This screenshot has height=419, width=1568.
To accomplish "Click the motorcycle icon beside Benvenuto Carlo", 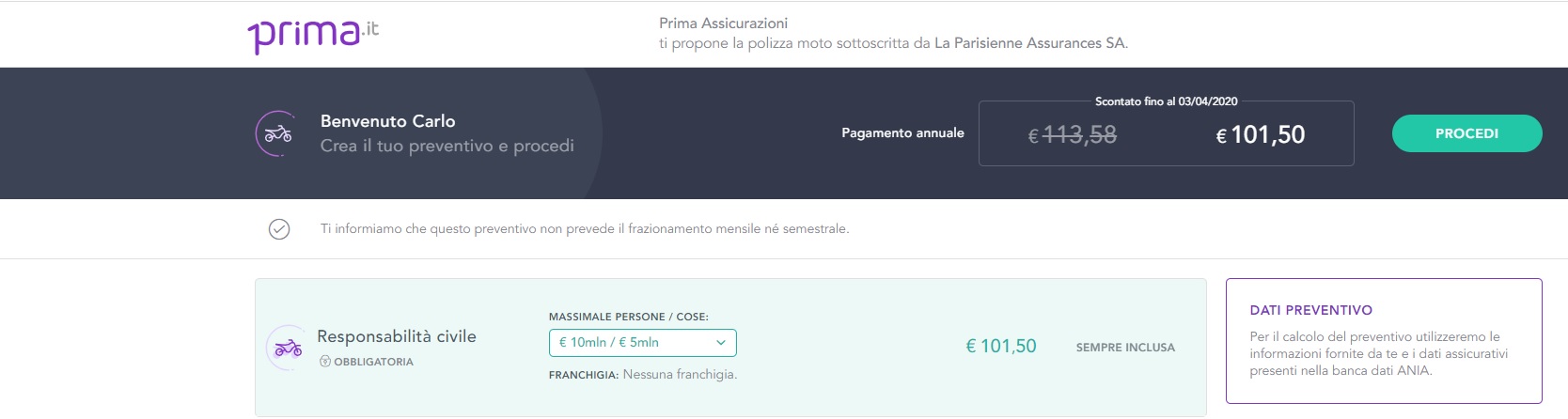I will 277,133.
